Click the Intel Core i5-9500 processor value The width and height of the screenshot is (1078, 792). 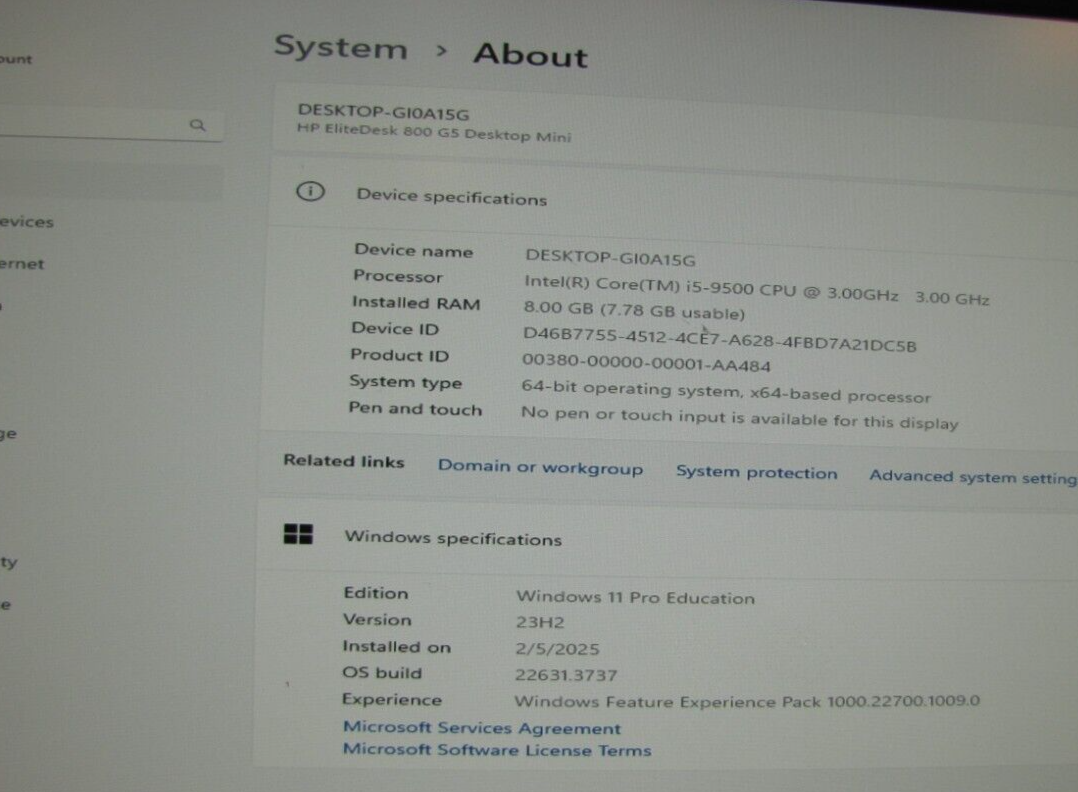[x=756, y=292]
